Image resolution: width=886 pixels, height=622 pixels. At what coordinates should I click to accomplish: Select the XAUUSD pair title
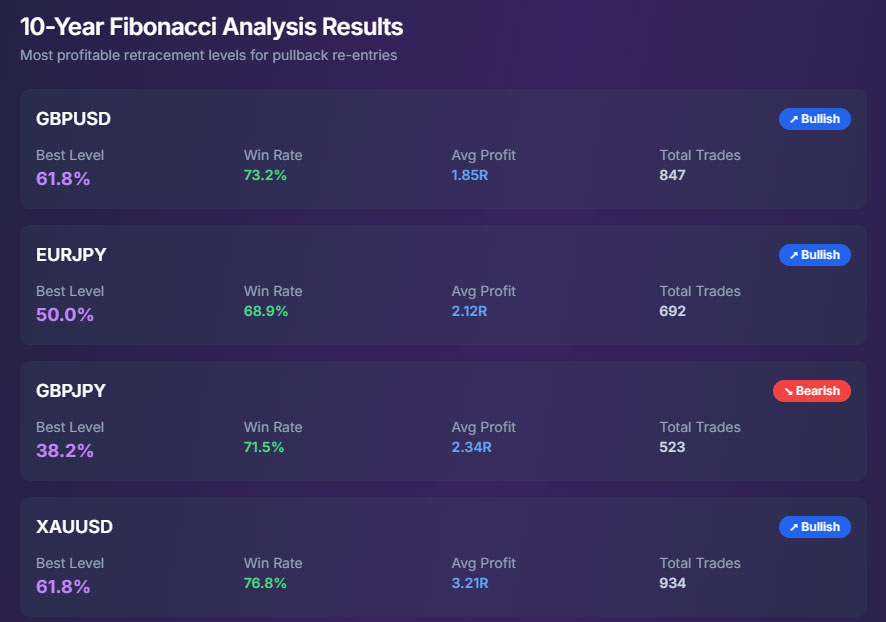(75, 527)
